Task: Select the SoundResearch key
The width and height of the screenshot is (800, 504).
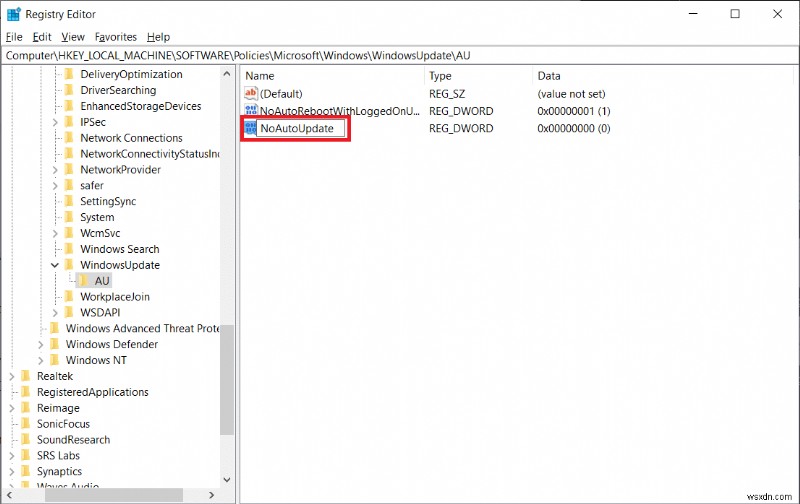Action: 73,439
